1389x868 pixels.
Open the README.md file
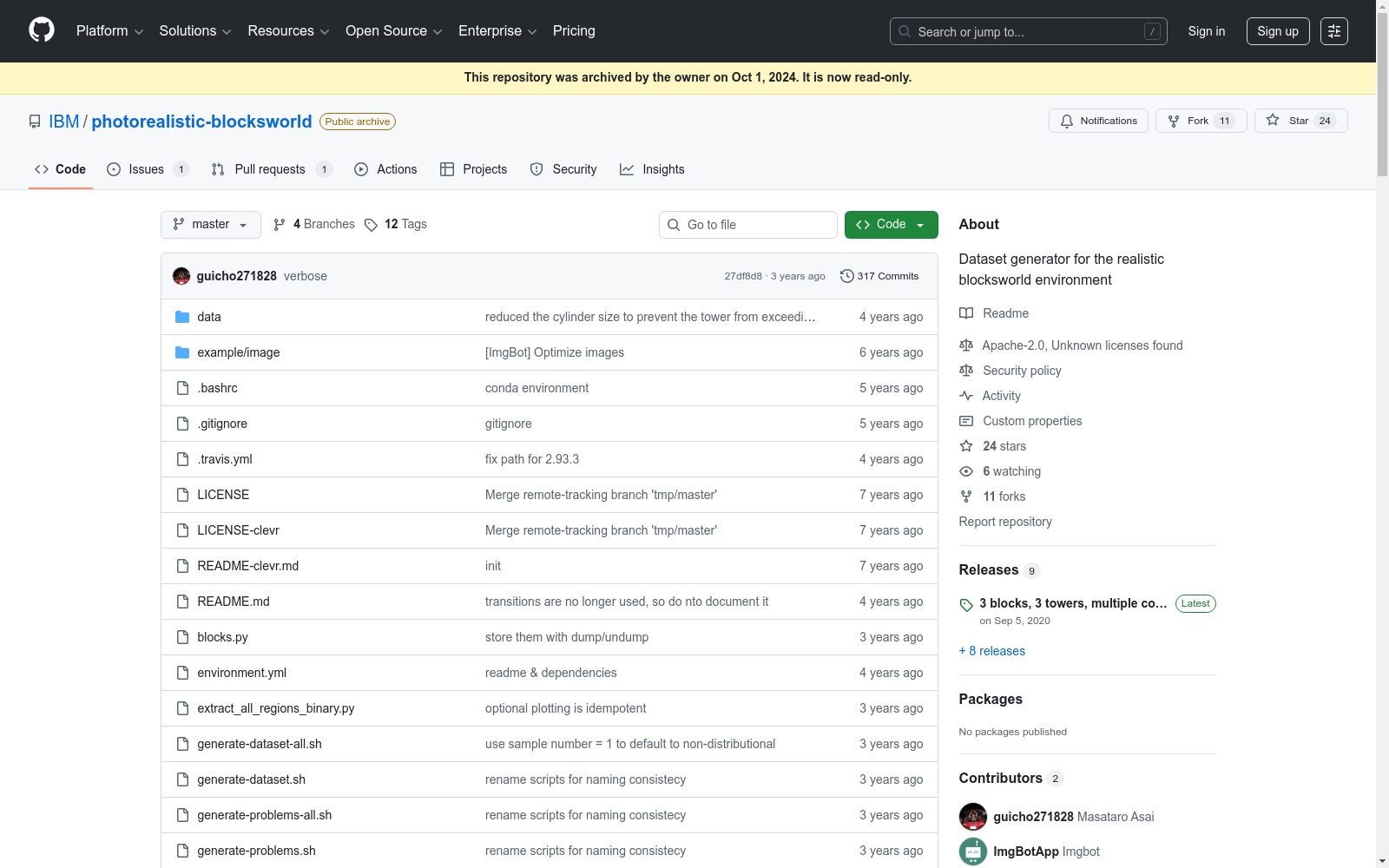[234, 602]
